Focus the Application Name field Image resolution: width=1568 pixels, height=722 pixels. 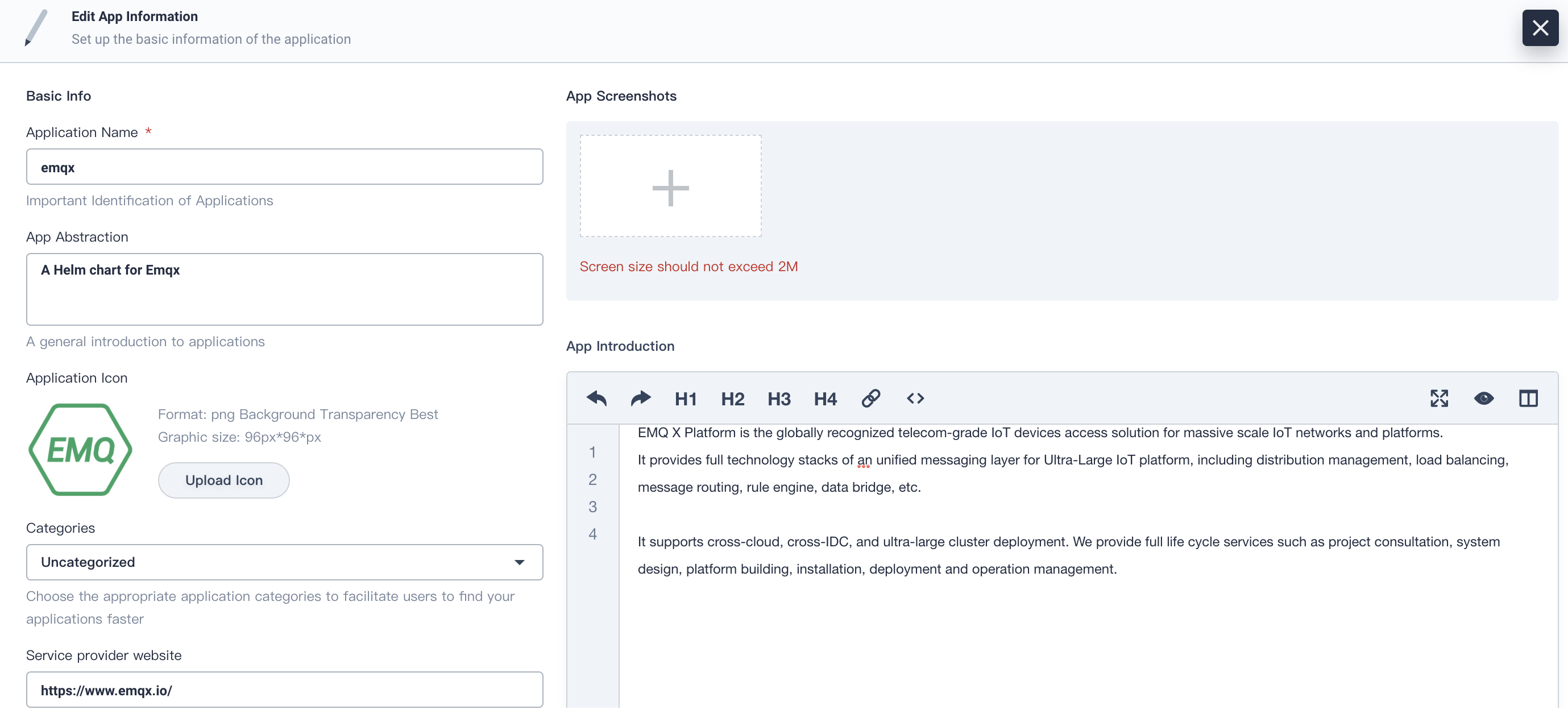click(284, 166)
